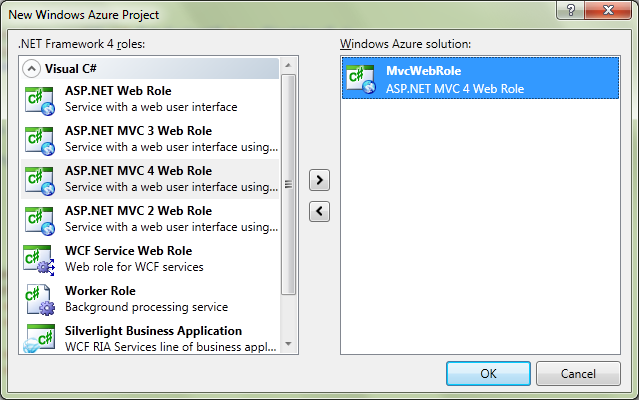639x400 pixels.
Task: Open the dialog help question mark button
Action: 571,9
